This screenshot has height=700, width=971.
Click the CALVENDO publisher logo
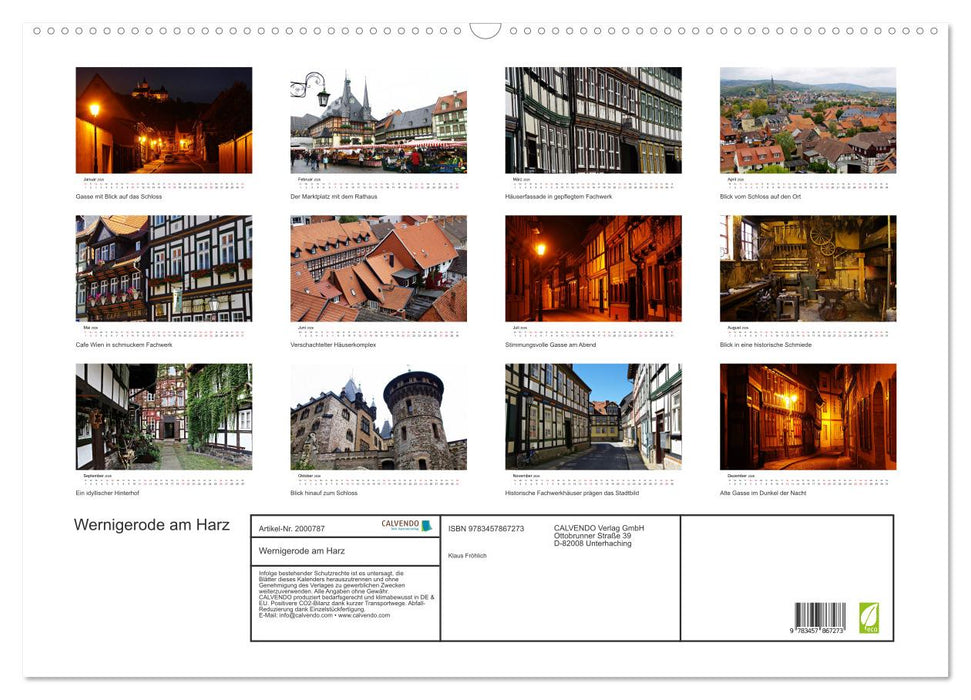point(398,525)
